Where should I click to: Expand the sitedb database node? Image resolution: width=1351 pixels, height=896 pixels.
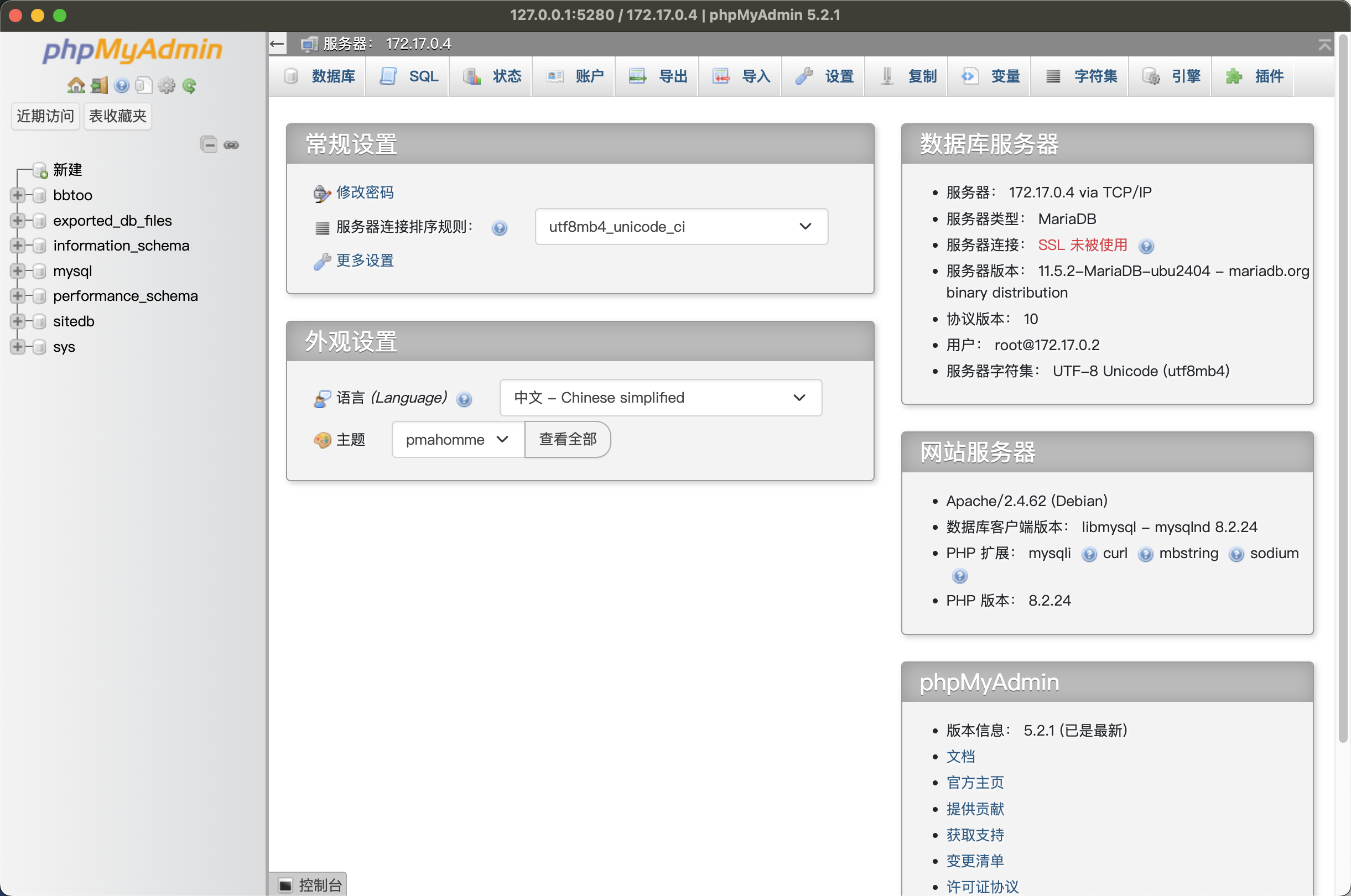tap(17, 321)
